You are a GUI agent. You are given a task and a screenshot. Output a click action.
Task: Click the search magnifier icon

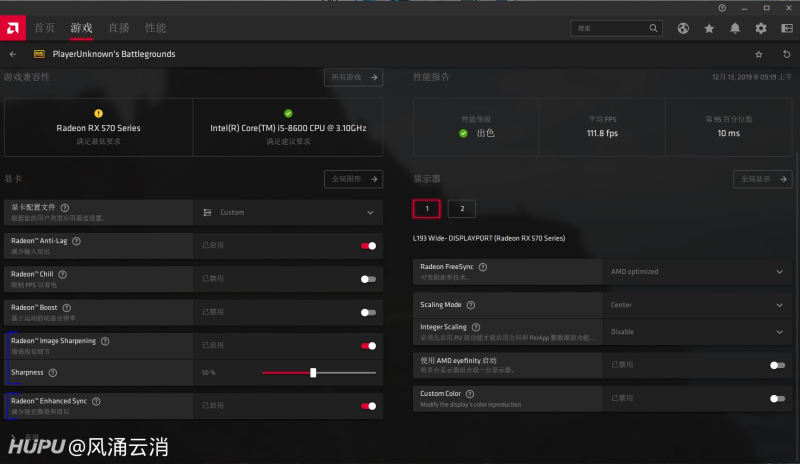[653, 28]
